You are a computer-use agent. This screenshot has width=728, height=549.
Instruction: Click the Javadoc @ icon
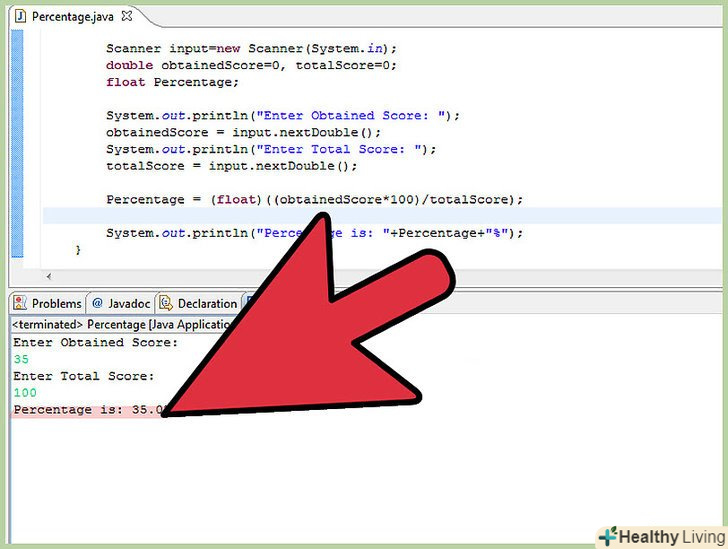tap(97, 303)
